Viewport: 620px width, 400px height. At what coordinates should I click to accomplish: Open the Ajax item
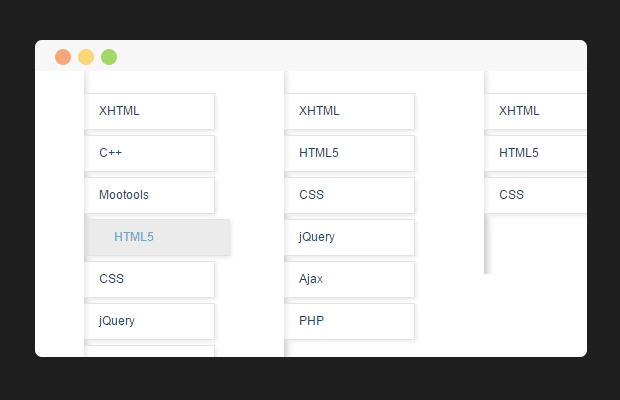350,279
